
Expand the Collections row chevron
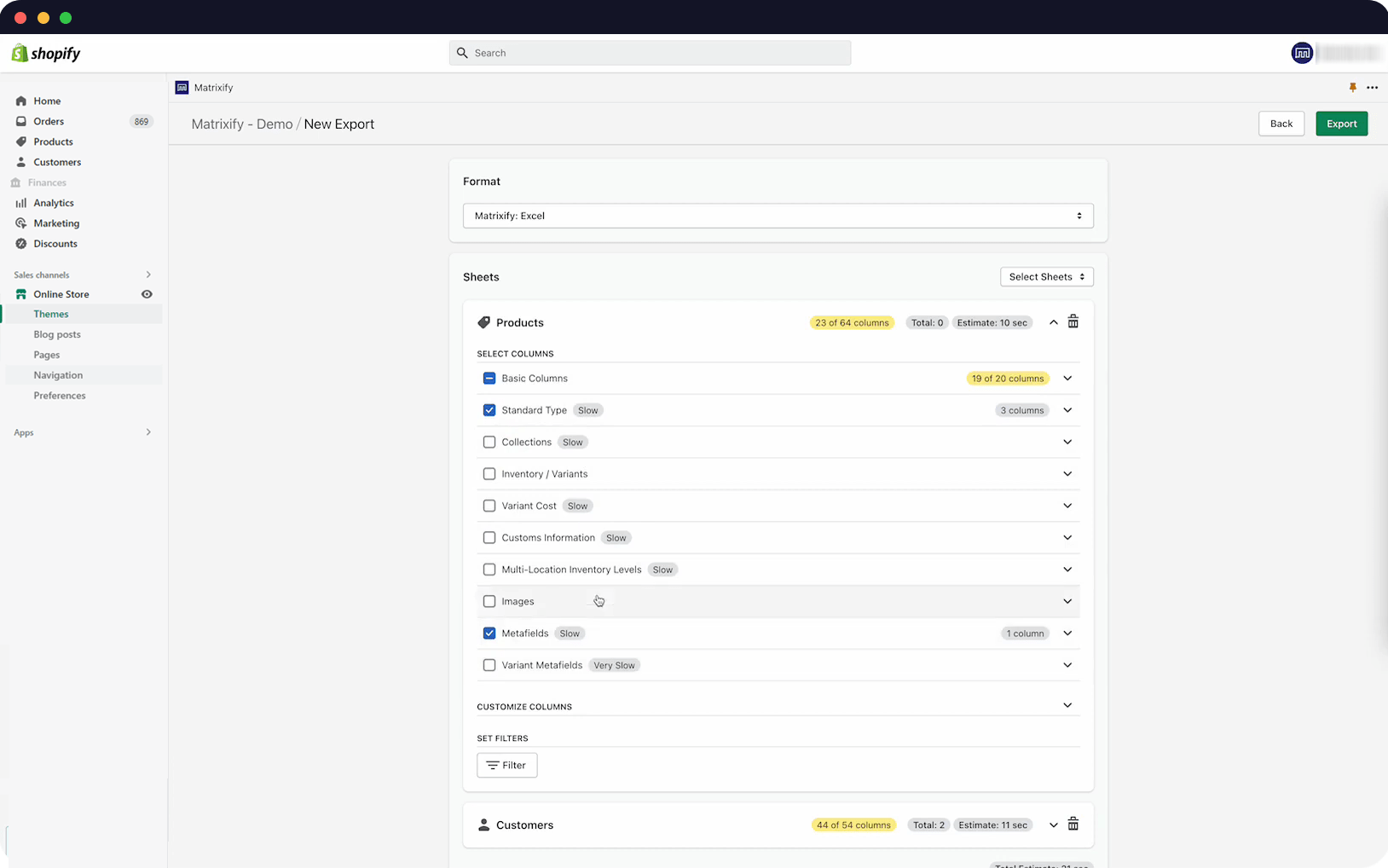pyautogui.click(x=1067, y=442)
